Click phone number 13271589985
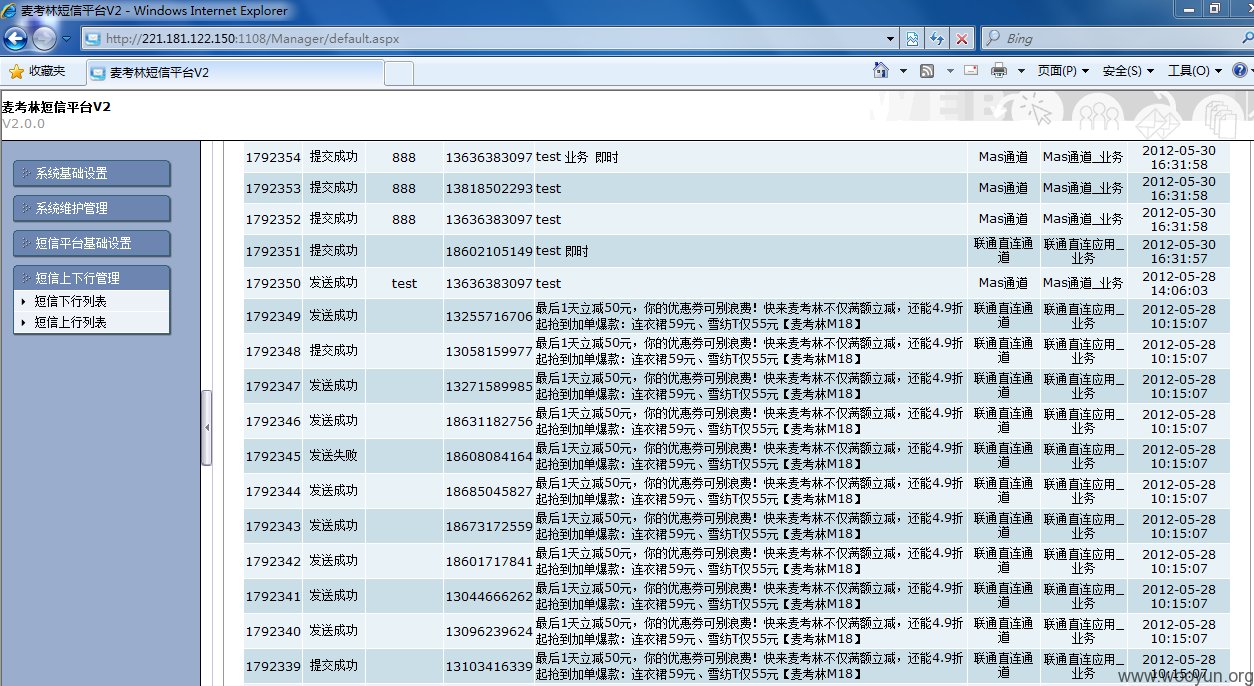This screenshot has width=1254, height=686. 489,386
